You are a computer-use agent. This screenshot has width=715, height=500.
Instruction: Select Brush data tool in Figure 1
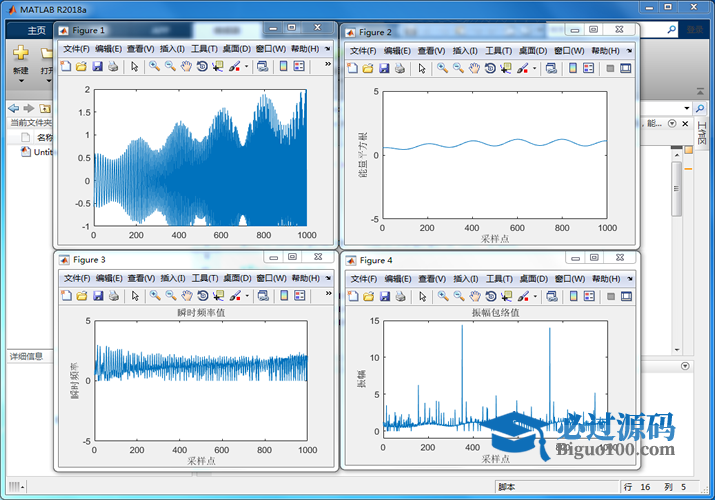(234, 67)
